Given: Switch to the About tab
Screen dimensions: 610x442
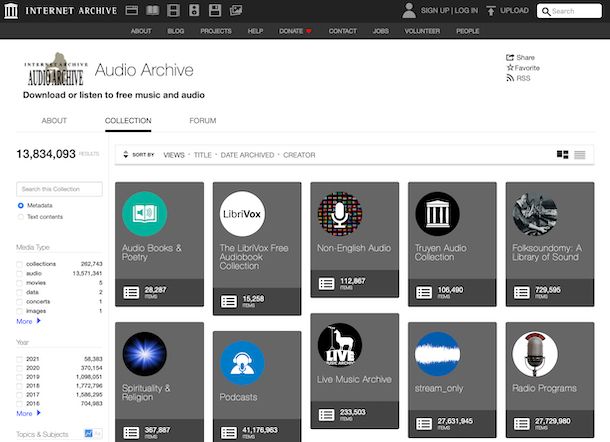Looking at the screenshot, I should click(x=54, y=121).
